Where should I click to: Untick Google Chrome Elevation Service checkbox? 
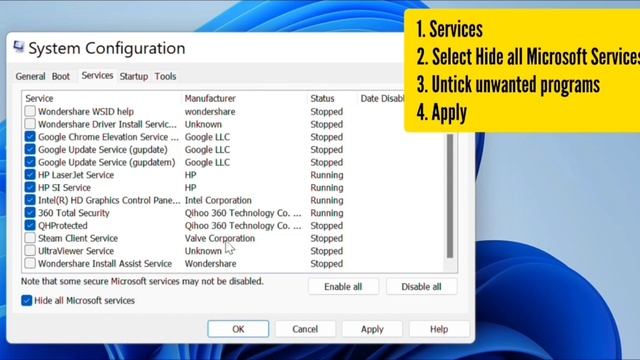pos(30,136)
